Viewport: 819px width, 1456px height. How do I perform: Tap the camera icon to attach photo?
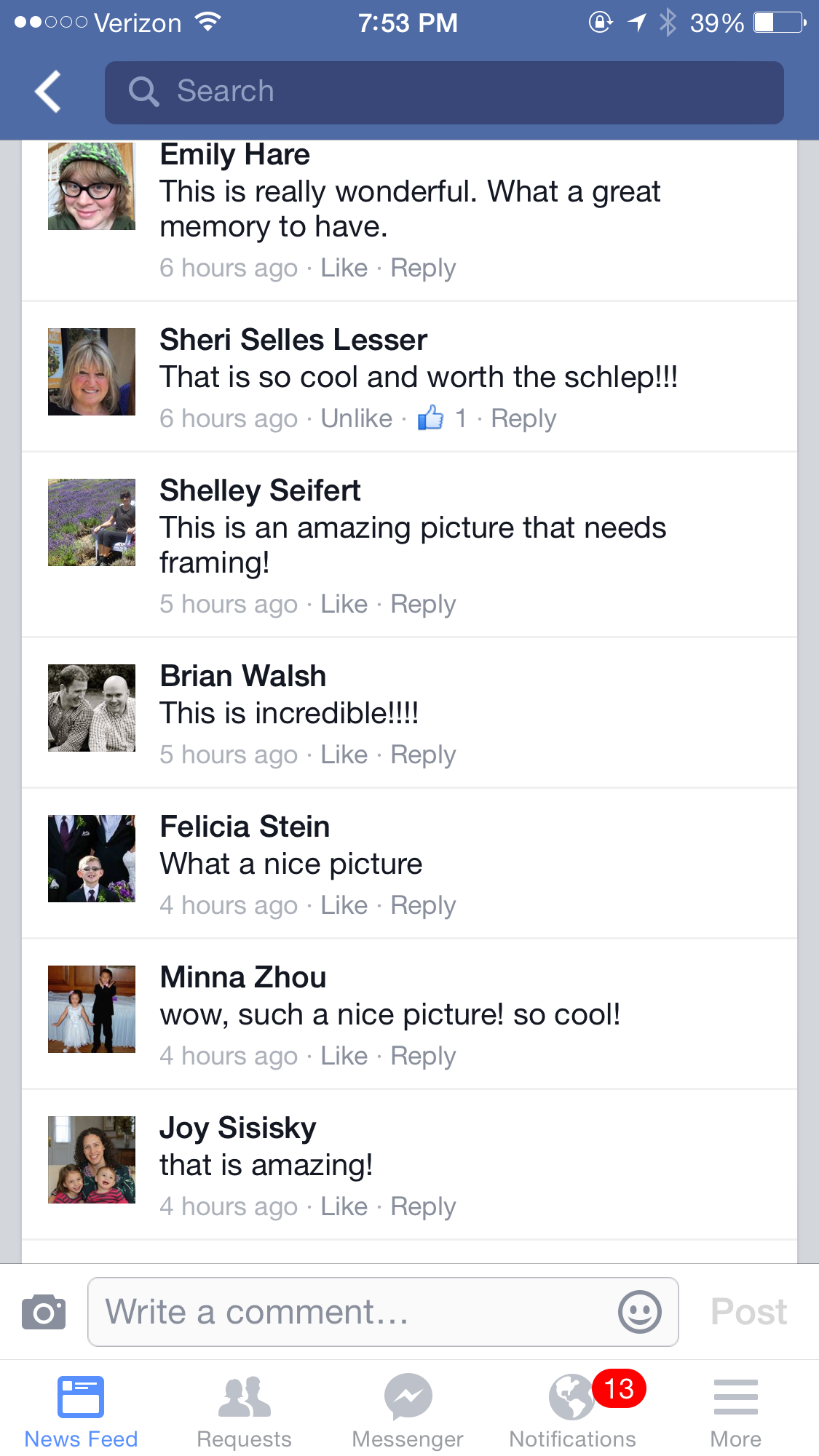click(x=44, y=1312)
